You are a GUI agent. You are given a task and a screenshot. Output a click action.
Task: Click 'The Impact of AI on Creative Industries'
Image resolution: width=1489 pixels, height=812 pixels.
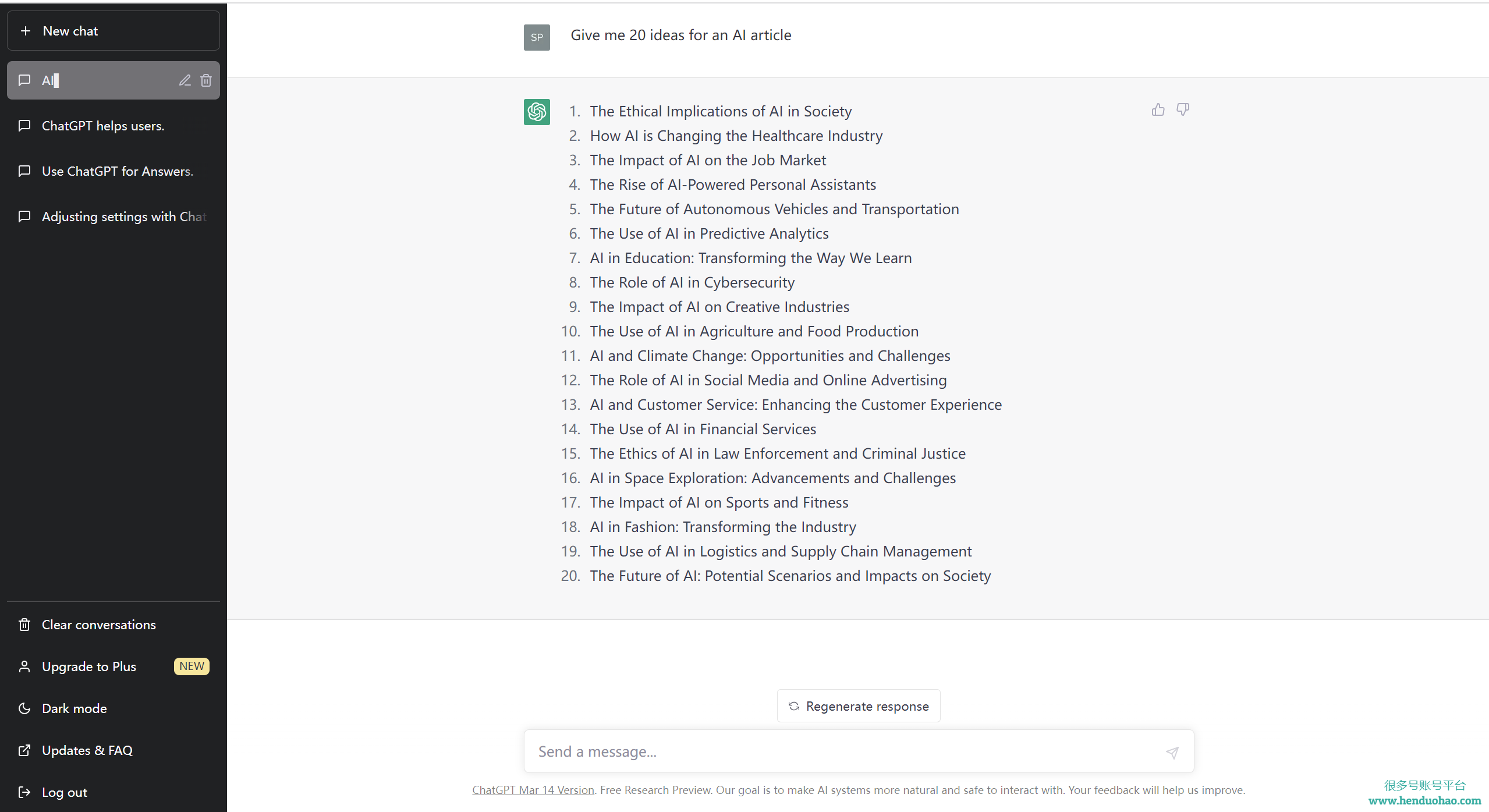click(x=719, y=307)
